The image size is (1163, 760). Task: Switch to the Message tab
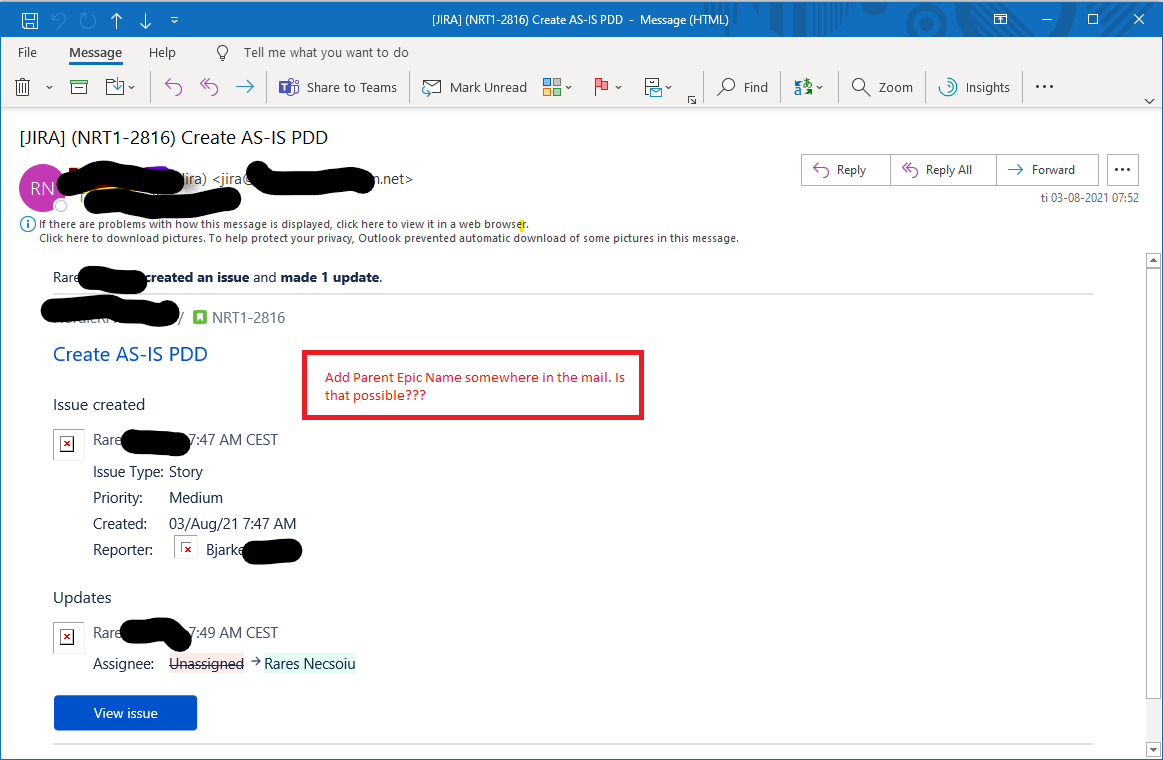click(95, 53)
